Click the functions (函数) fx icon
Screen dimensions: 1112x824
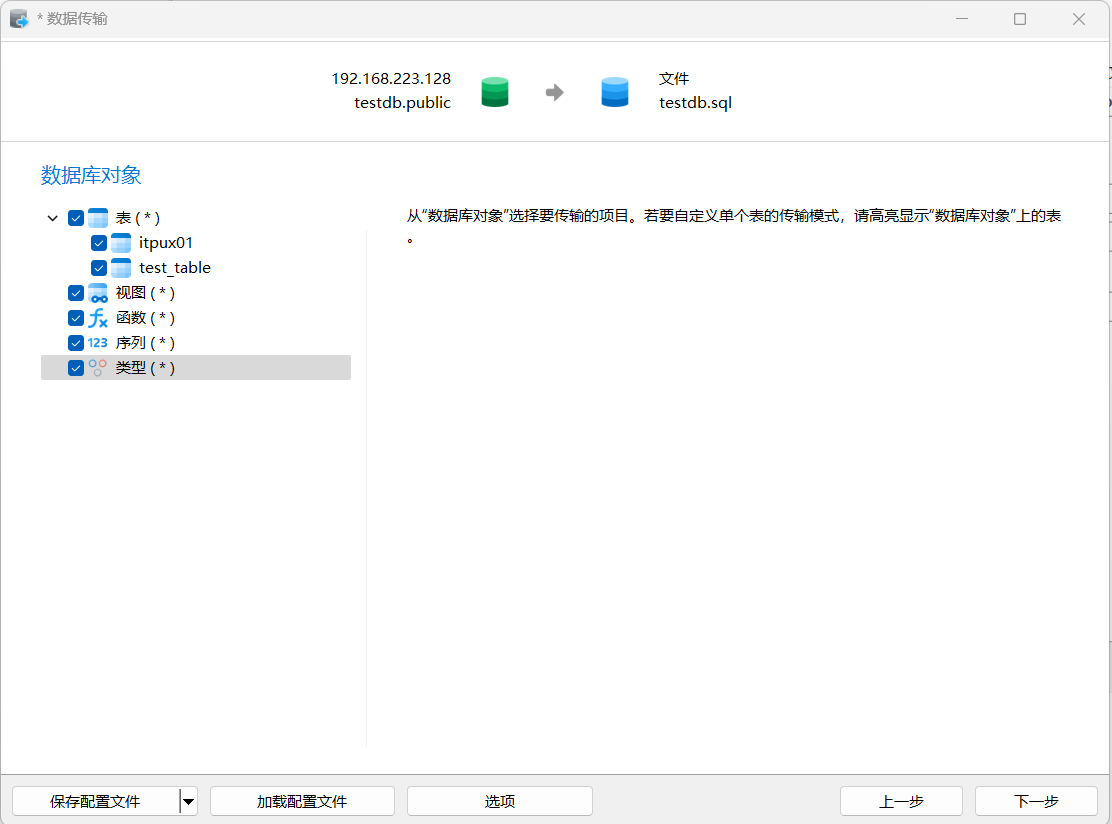click(x=98, y=318)
